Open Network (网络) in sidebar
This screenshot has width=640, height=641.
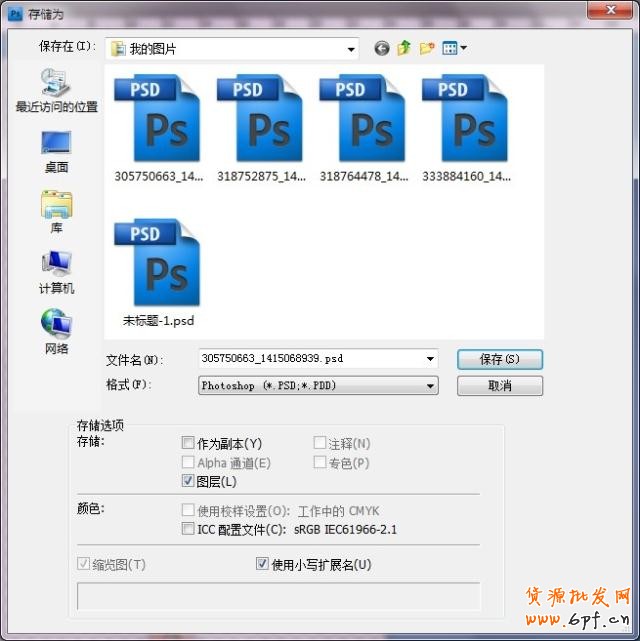click(56, 331)
